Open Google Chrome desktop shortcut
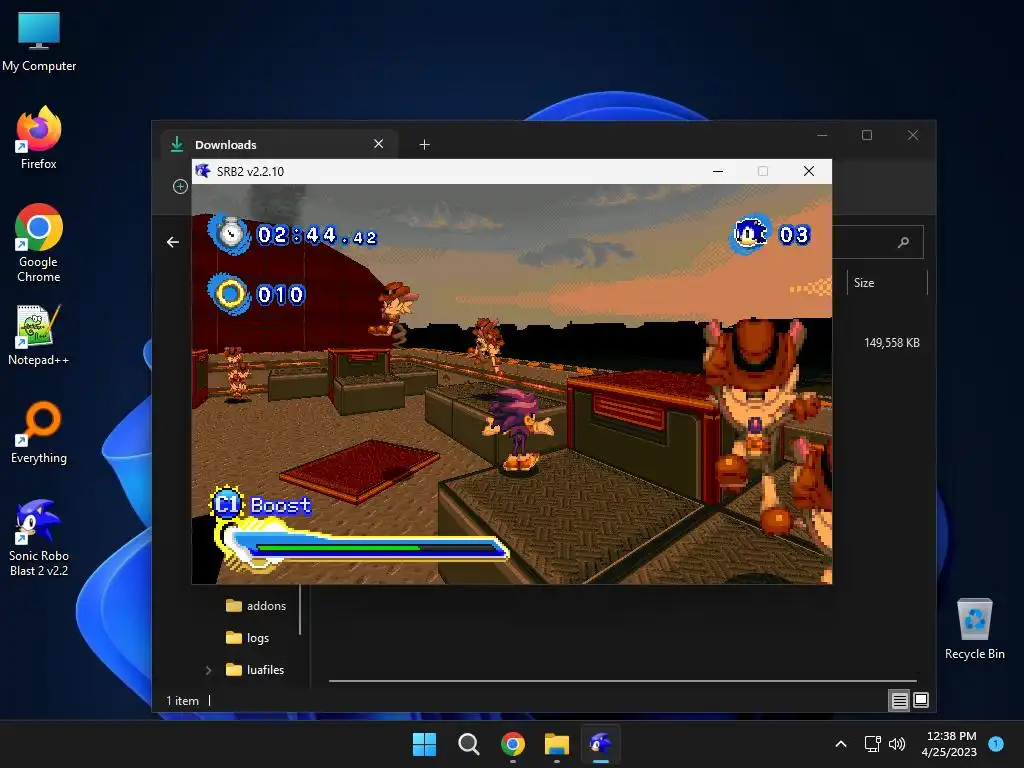Viewport: 1024px width, 768px height. click(39, 243)
